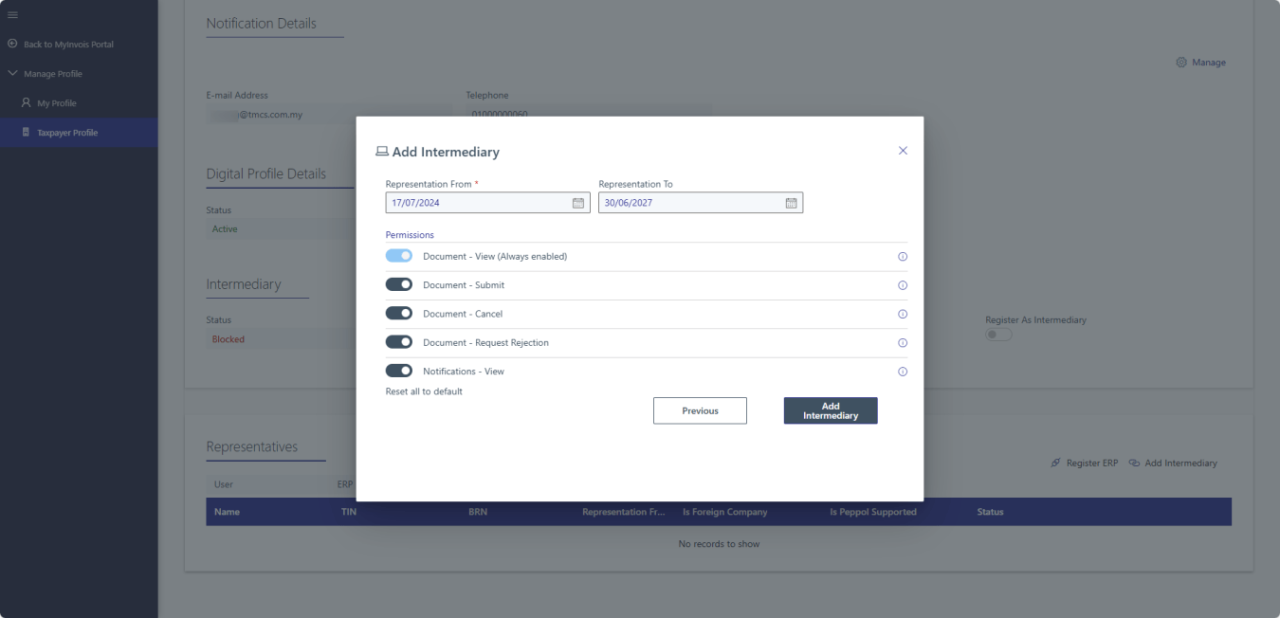Click the info icon beside Notifications - View
This screenshot has height=618, width=1280.
tap(902, 371)
